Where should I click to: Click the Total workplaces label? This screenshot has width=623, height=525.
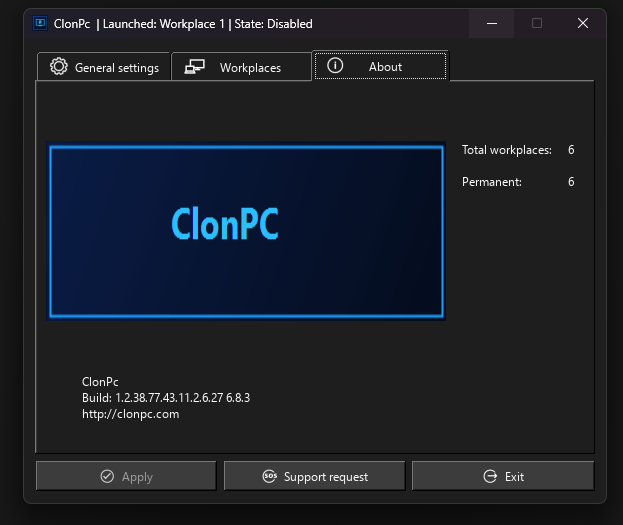[x=507, y=150]
